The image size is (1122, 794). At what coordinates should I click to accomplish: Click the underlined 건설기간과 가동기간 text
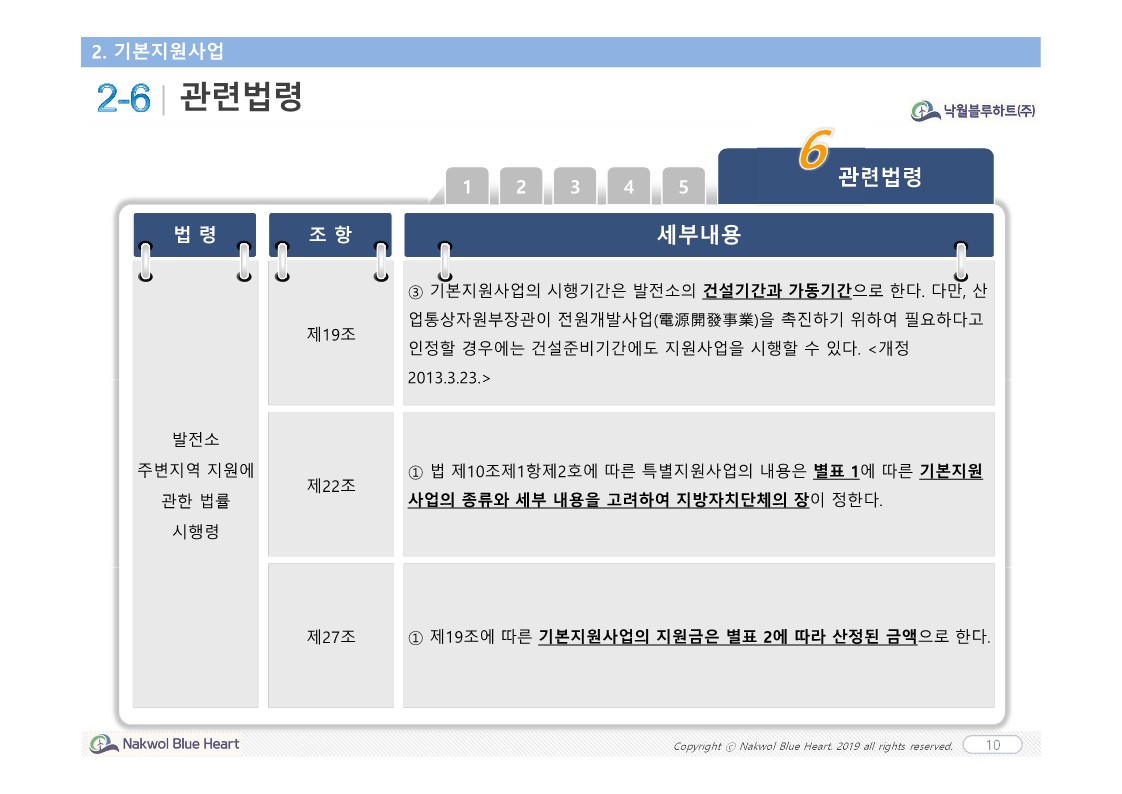(x=777, y=290)
